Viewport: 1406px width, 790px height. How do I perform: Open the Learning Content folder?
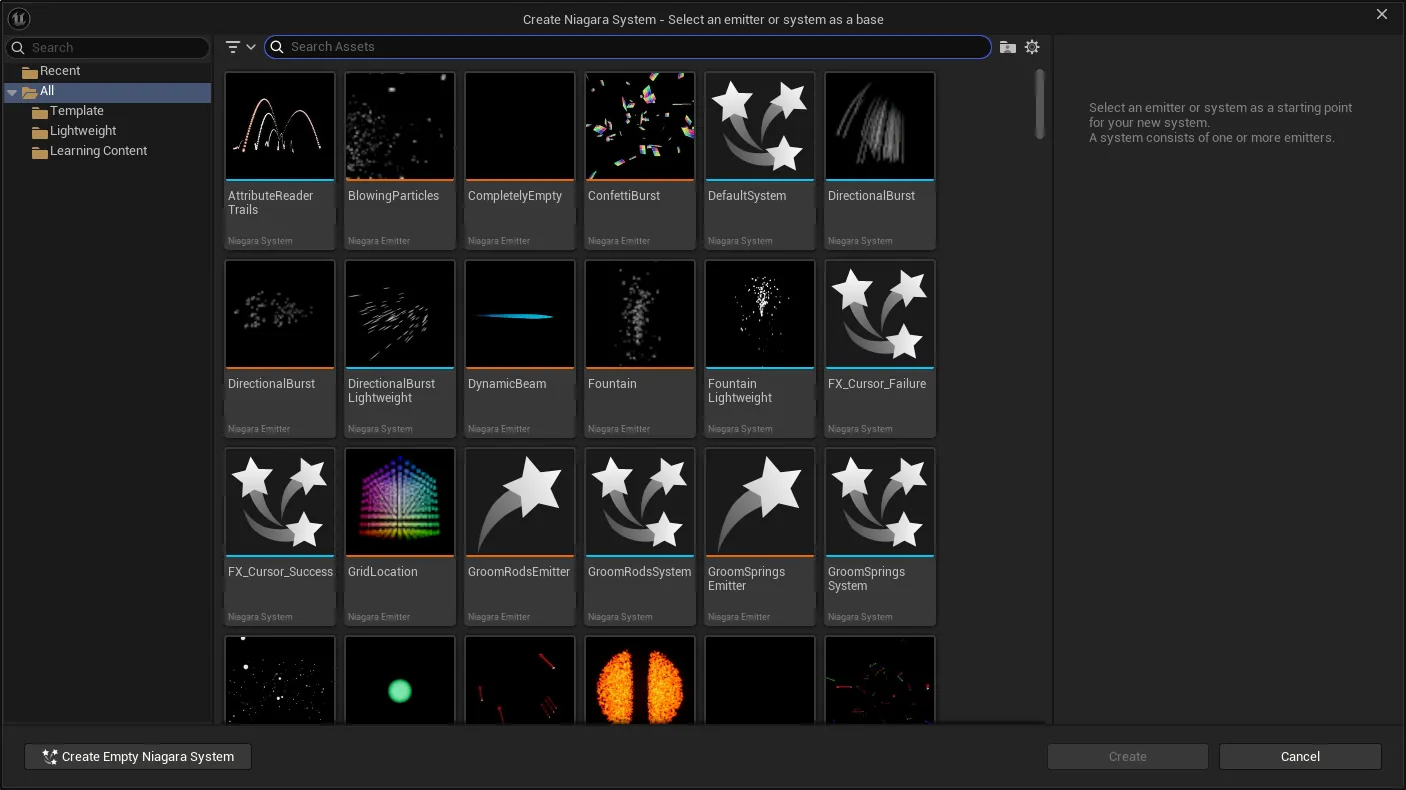click(x=98, y=151)
